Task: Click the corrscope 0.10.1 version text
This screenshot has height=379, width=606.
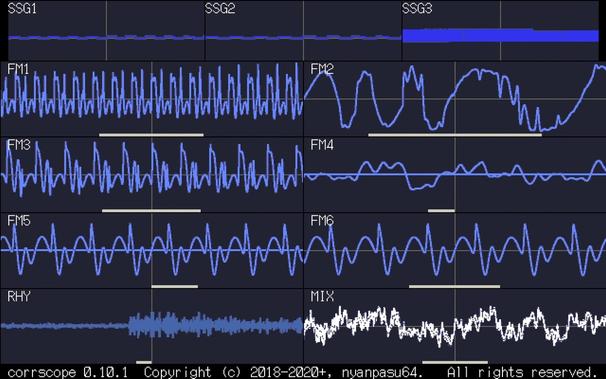Action: (x=68, y=372)
